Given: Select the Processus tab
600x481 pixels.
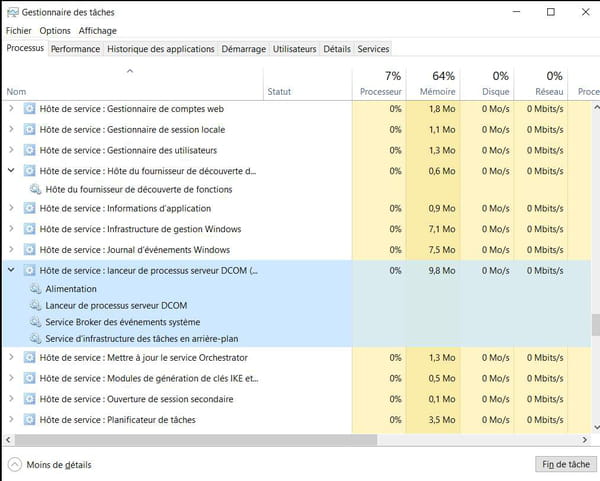Looking at the screenshot, I should (x=25, y=48).
